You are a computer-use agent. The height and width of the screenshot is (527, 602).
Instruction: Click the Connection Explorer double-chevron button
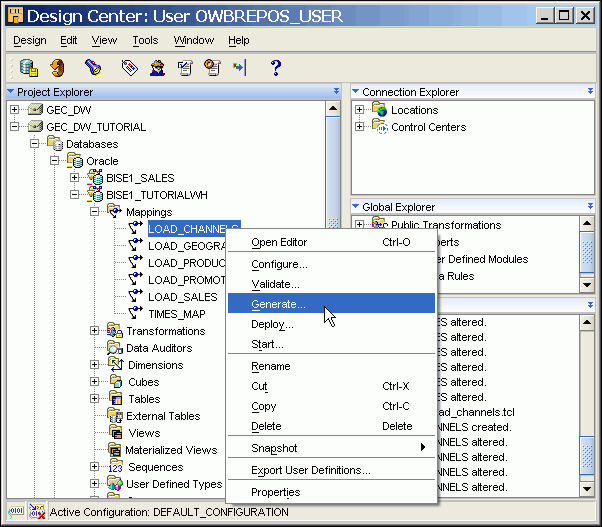590,91
